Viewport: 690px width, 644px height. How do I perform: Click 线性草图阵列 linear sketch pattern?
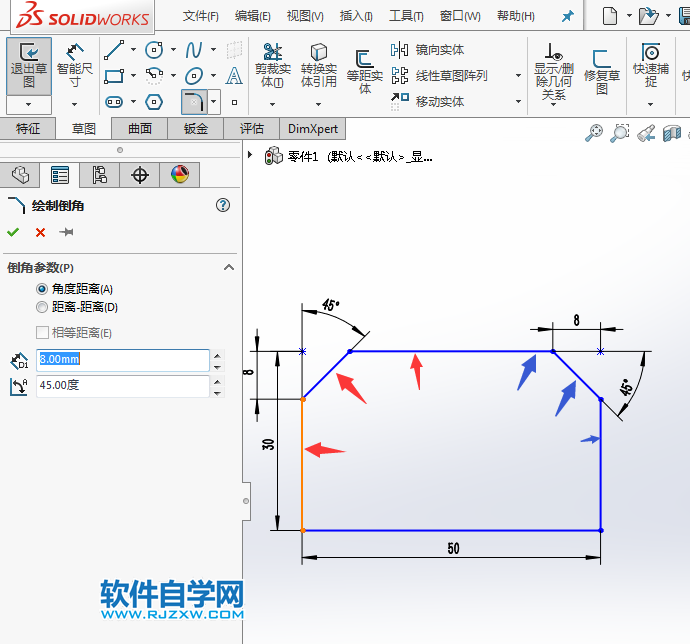(x=439, y=76)
